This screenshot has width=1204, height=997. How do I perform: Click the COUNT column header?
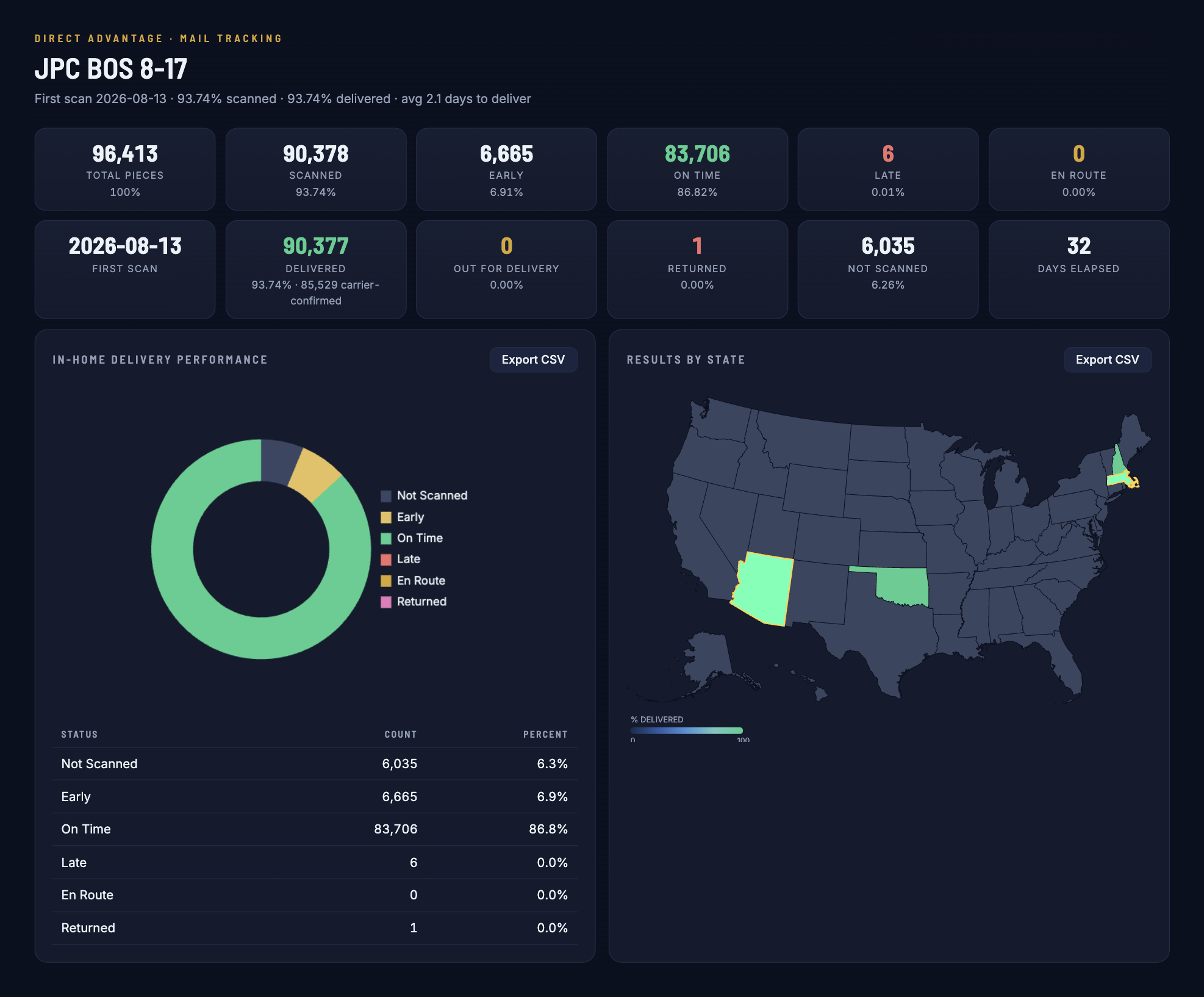click(401, 734)
